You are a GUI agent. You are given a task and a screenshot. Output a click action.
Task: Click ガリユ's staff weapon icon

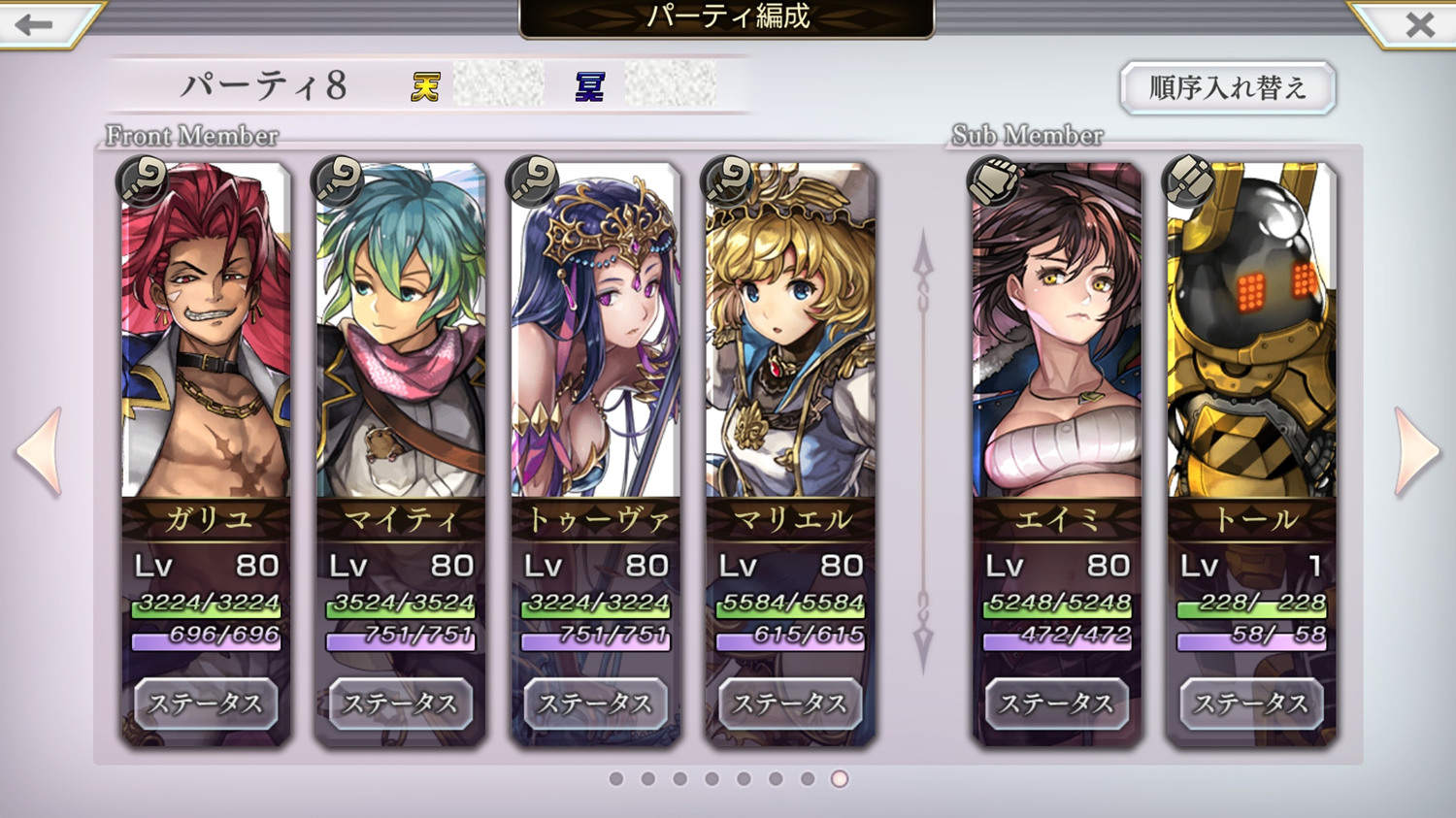143,180
